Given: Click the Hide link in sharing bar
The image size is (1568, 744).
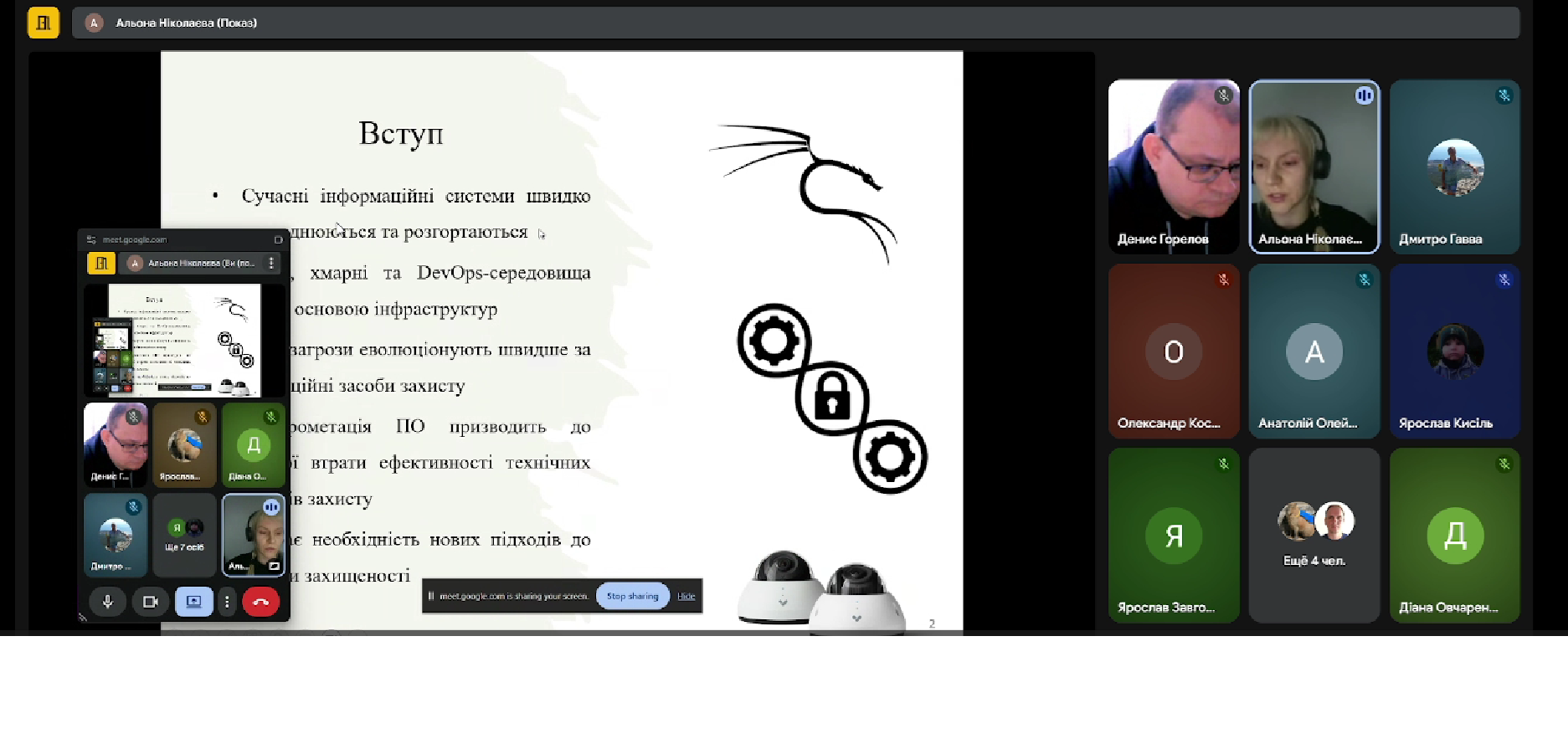Looking at the screenshot, I should 686,596.
